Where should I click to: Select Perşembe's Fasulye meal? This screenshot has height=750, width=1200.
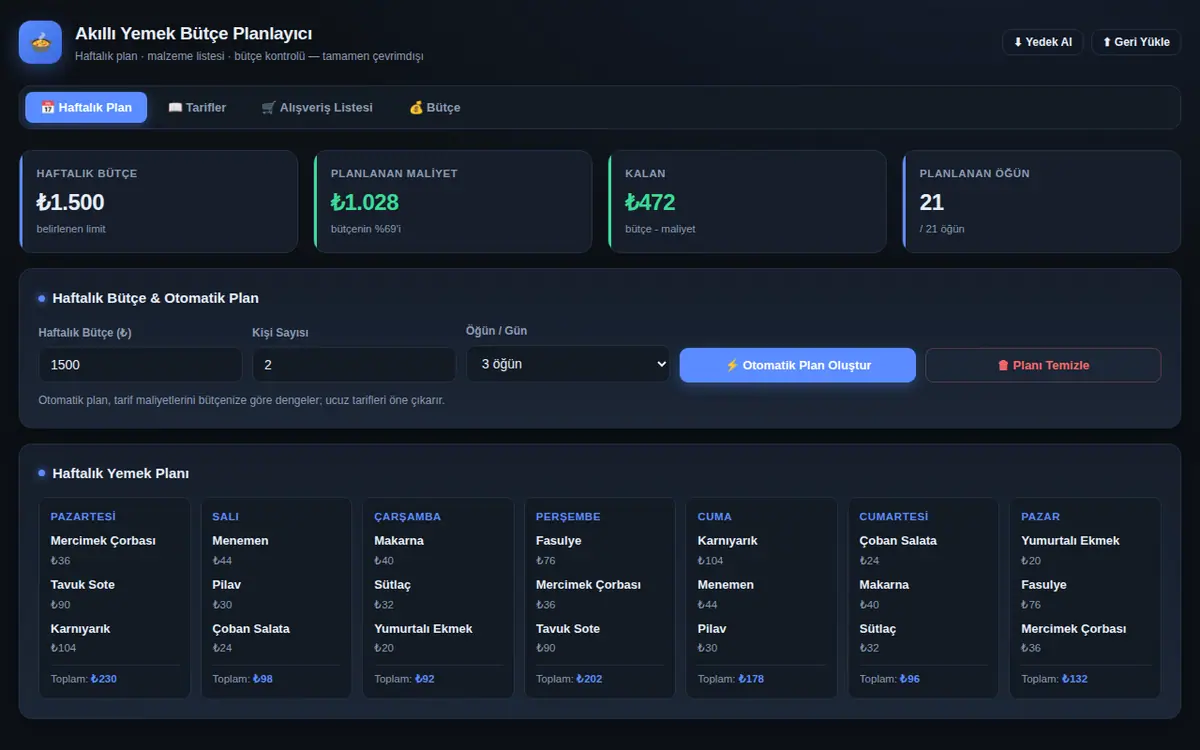tap(559, 541)
